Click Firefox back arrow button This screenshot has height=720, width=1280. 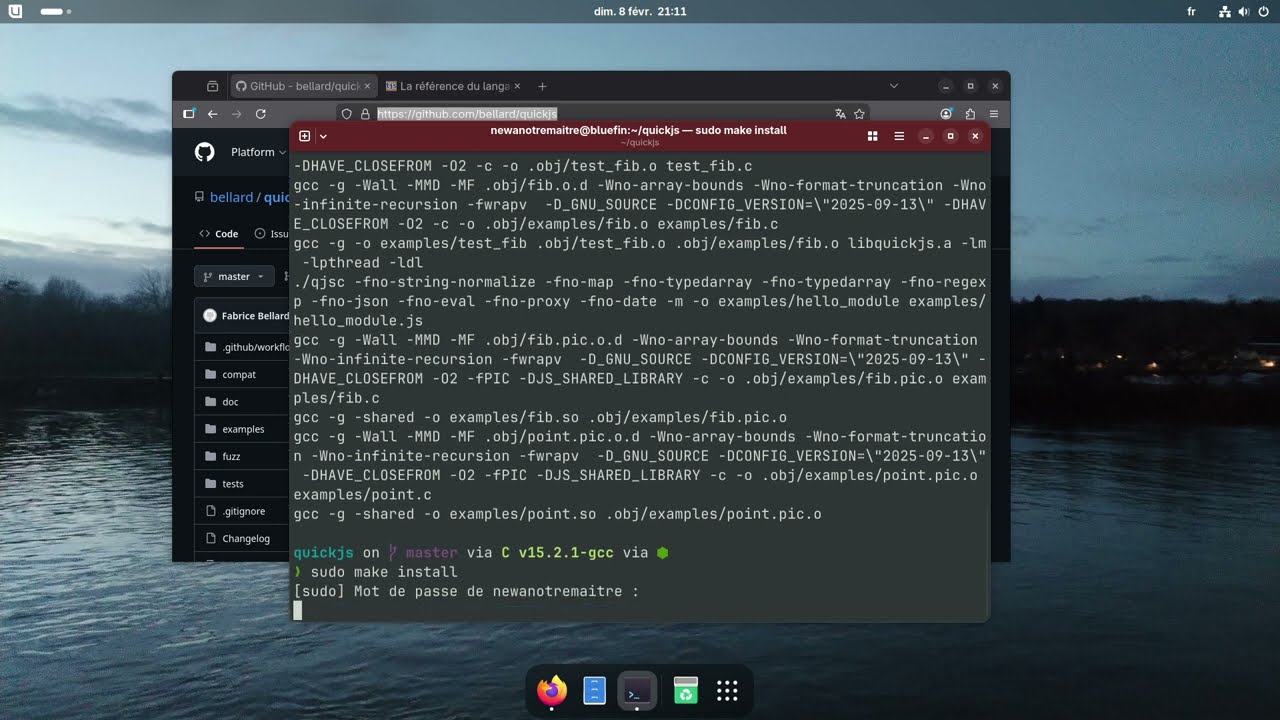point(212,114)
